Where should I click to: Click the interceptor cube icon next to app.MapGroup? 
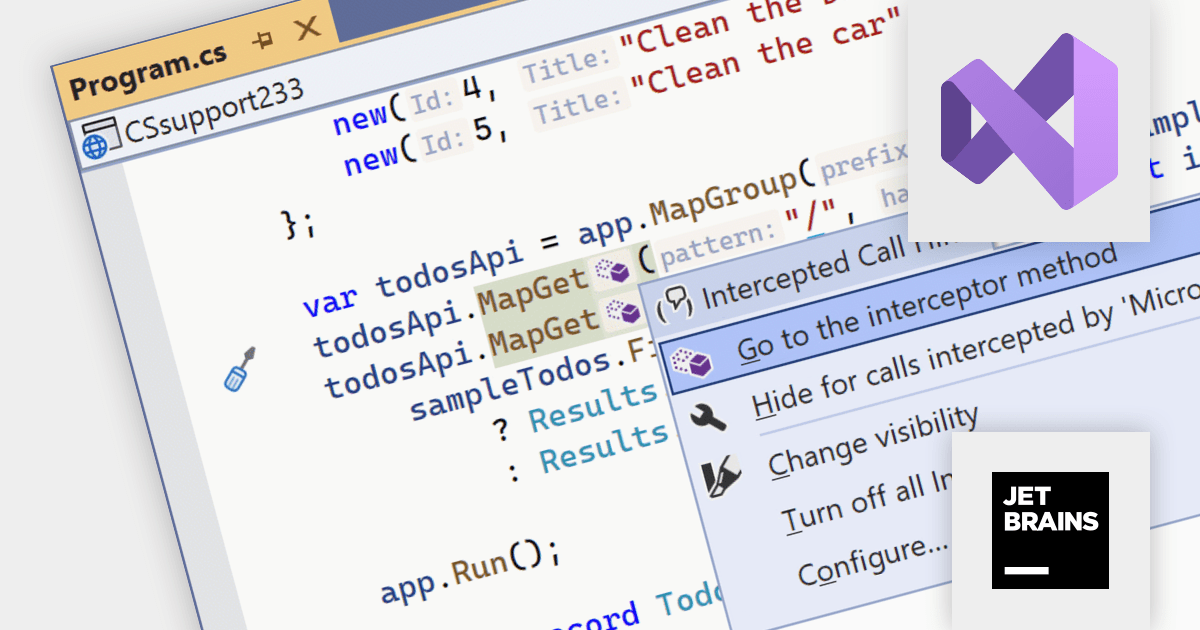click(x=614, y=271)
